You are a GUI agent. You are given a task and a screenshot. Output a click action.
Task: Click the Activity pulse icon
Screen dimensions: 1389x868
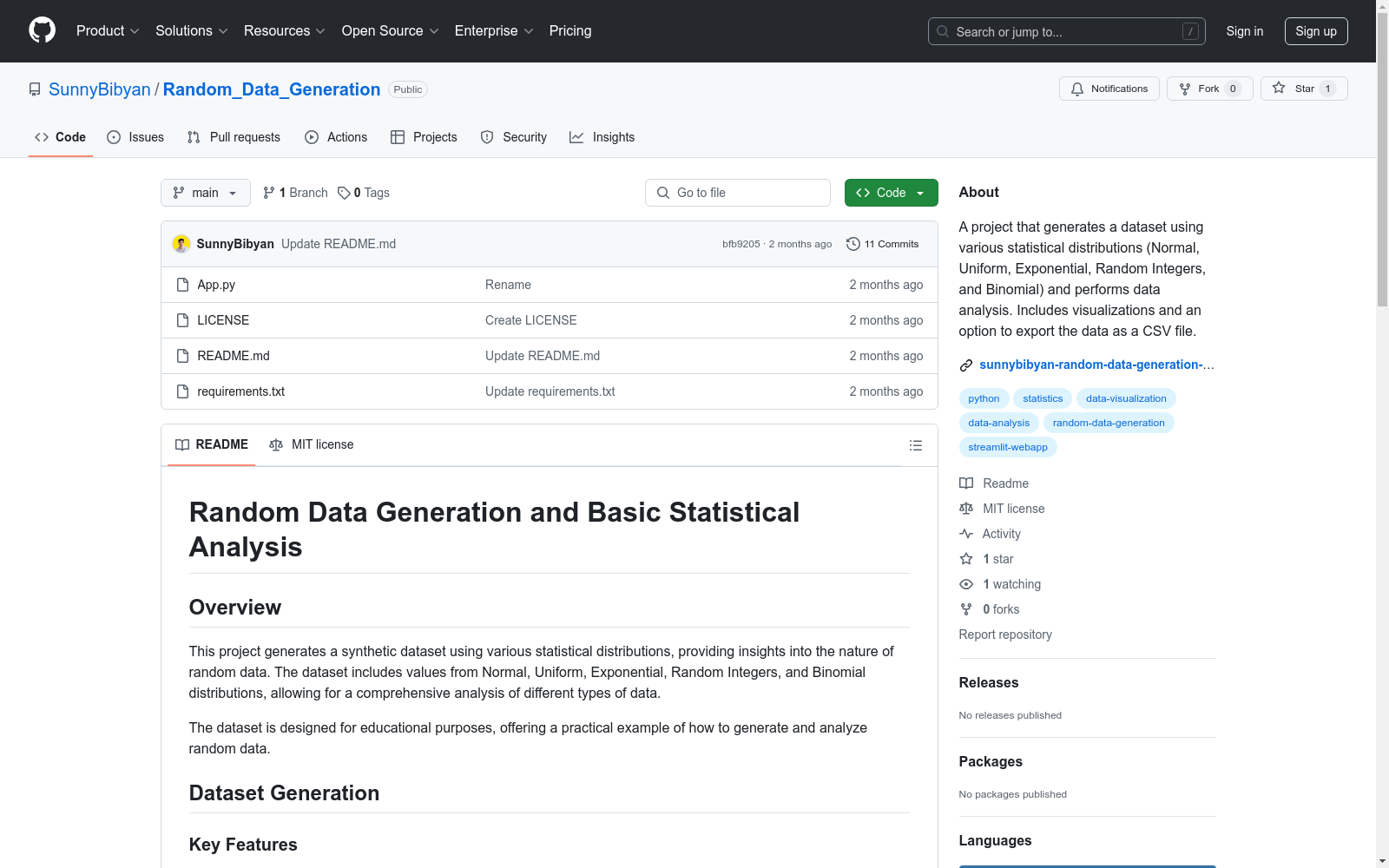[x=966, y=534]
